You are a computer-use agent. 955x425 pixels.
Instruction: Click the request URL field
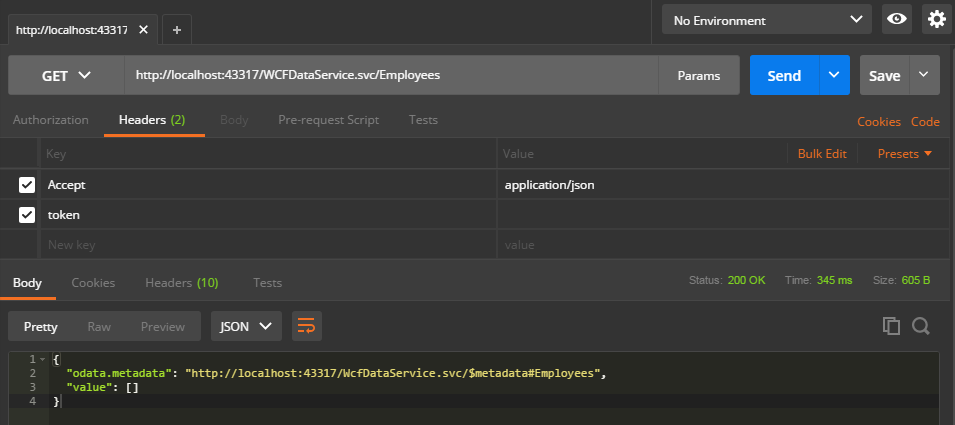pyautogui.click(x=390, y=75)
